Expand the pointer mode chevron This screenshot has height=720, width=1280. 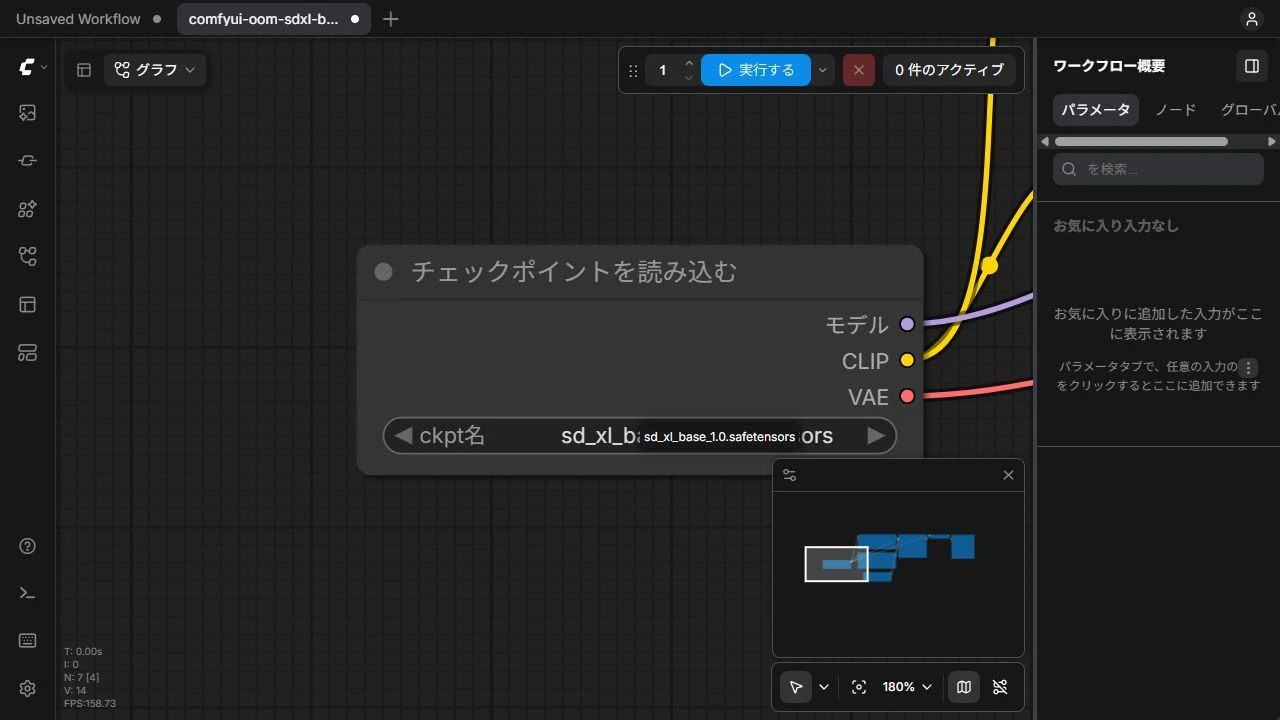[x=824, y=687]
